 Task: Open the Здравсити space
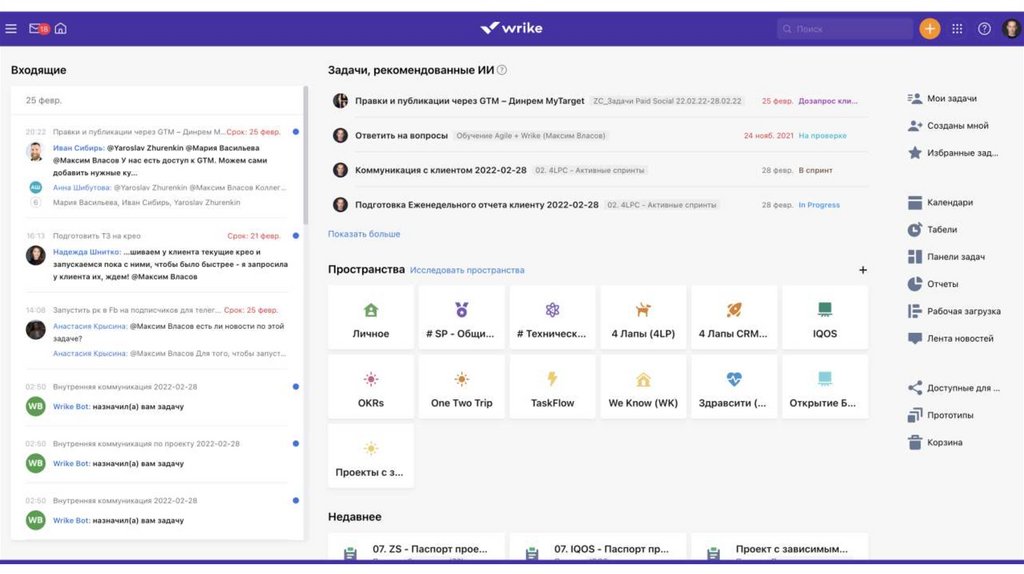pyautogui.click(x=734, y=387)
